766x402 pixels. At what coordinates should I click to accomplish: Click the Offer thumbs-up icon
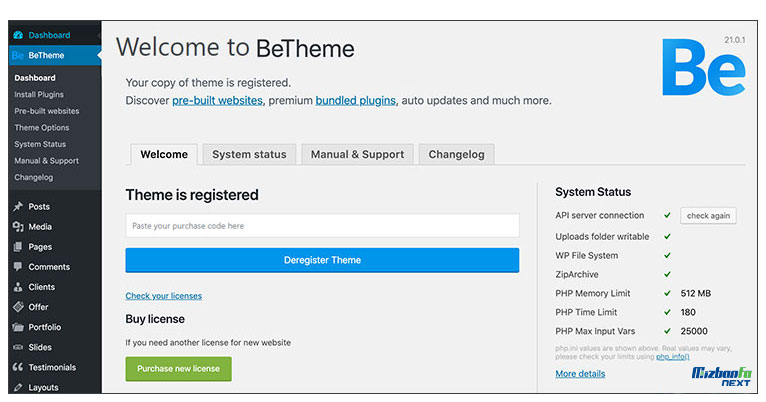[x=18, y=307]
